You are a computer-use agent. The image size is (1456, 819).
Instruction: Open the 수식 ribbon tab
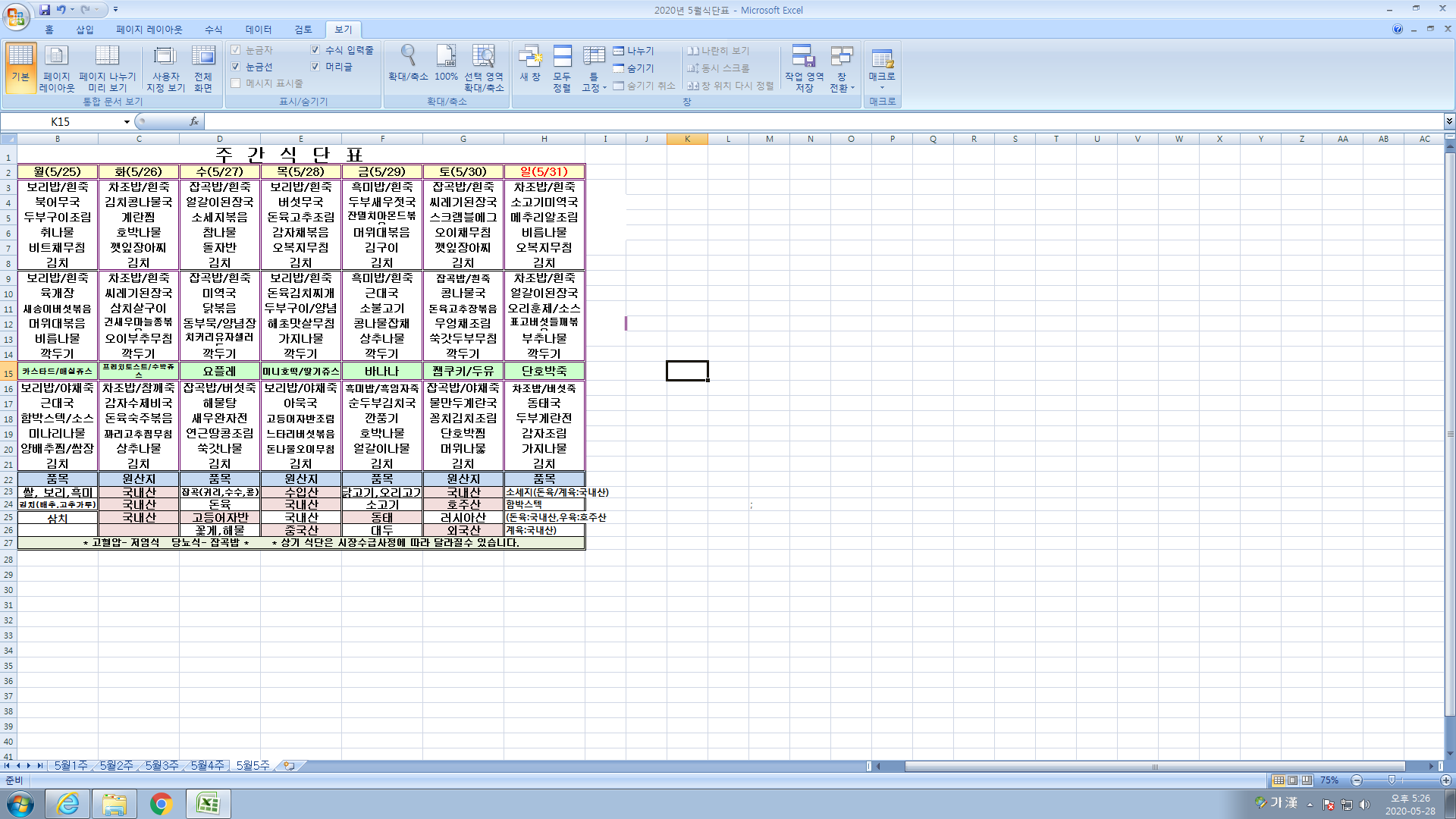tap(213, 30)
